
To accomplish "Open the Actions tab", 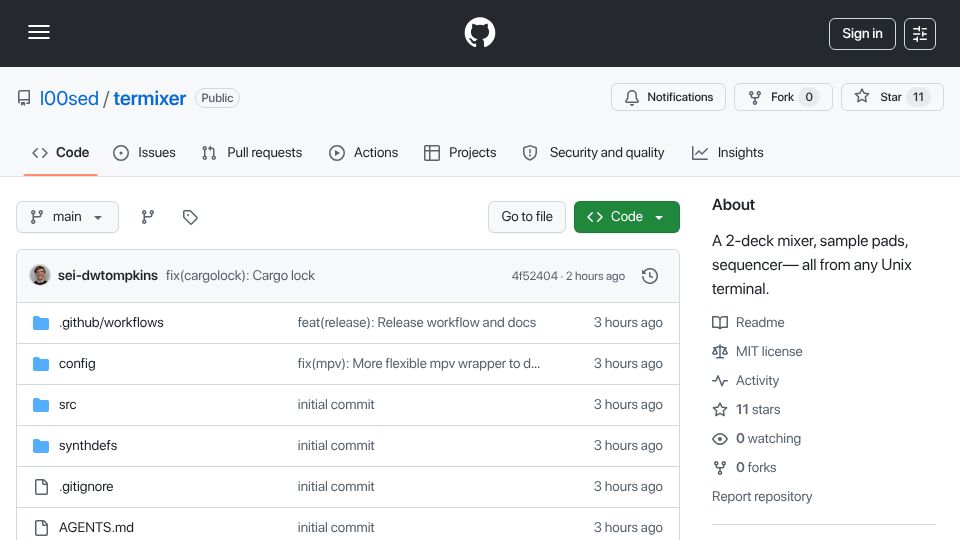I will [x=364, y=152].
